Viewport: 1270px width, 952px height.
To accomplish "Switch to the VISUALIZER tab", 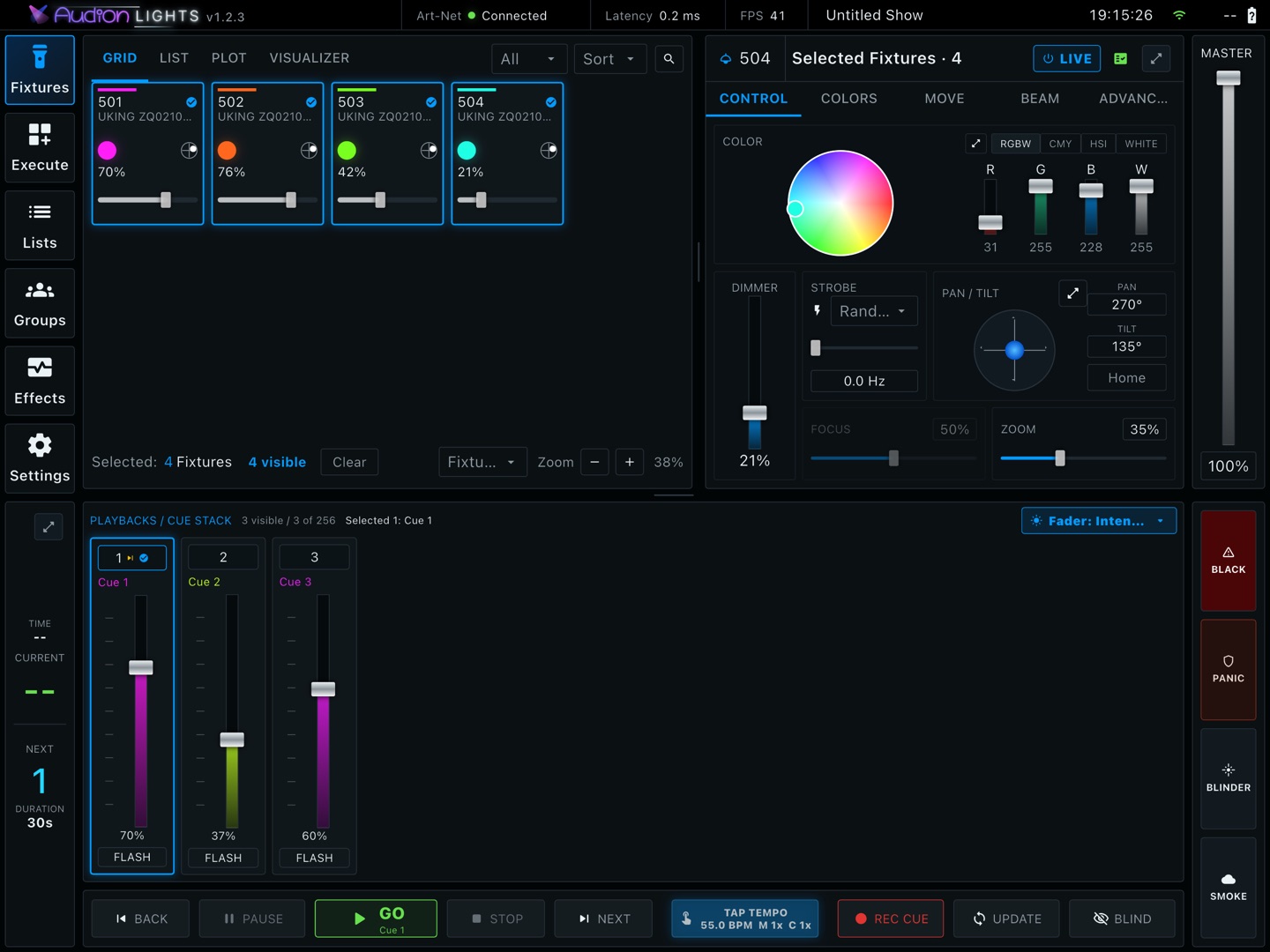I will tap(310, 58).
